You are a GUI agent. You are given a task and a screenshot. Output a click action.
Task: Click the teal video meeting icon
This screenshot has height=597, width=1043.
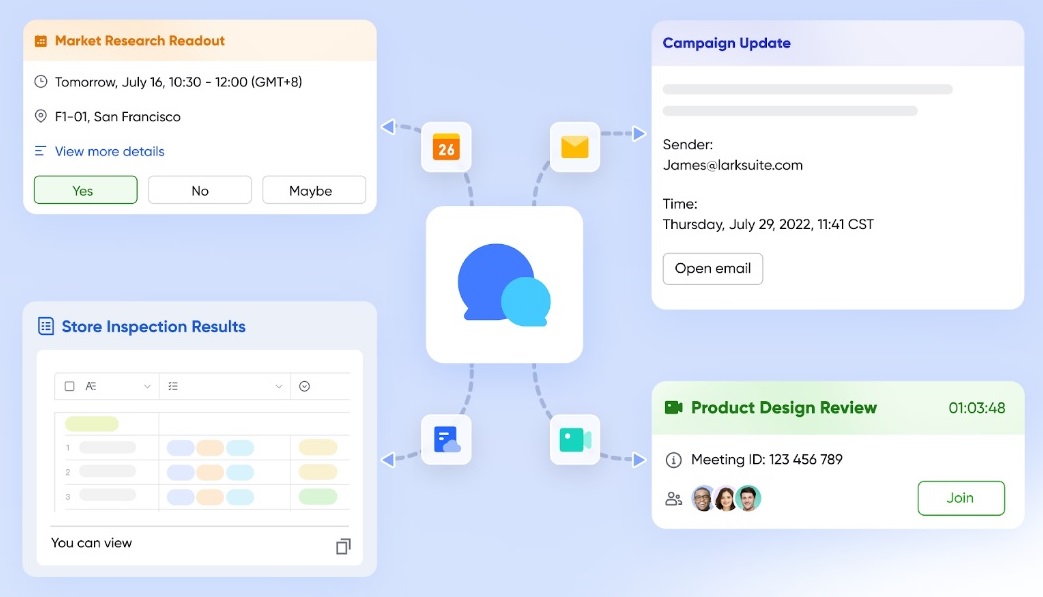[574, 440]
